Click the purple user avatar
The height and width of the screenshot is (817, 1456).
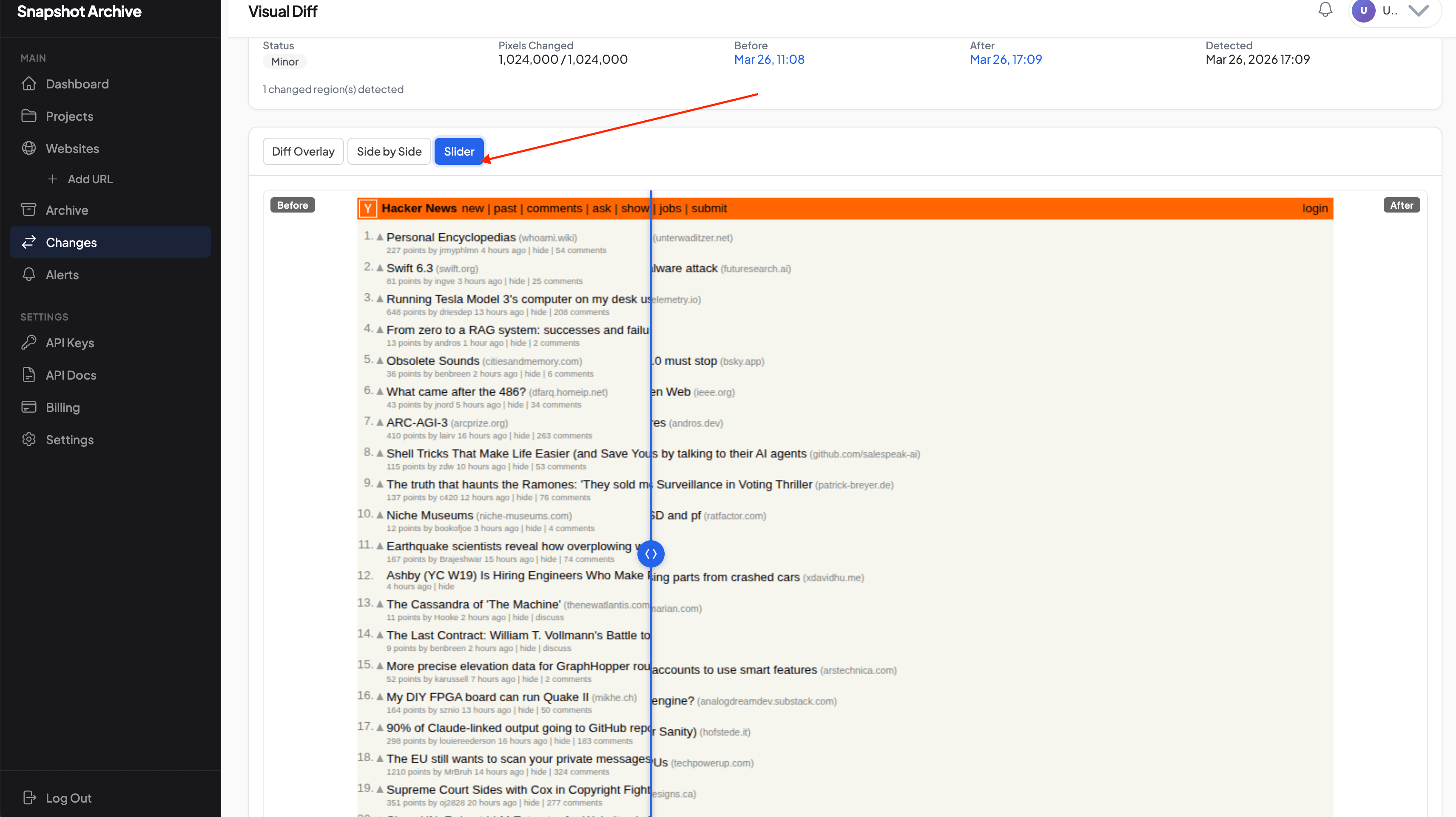click(1363, 10)
